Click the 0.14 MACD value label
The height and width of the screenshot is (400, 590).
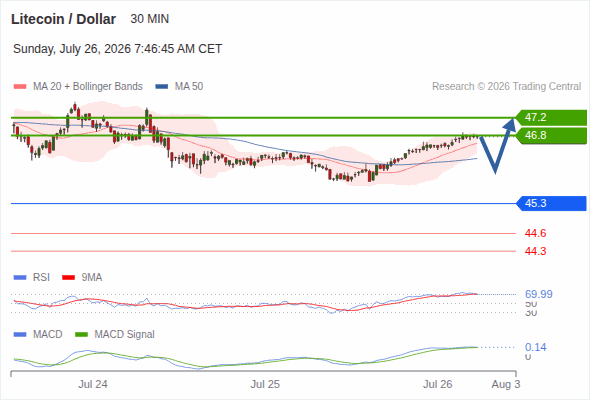536,347
